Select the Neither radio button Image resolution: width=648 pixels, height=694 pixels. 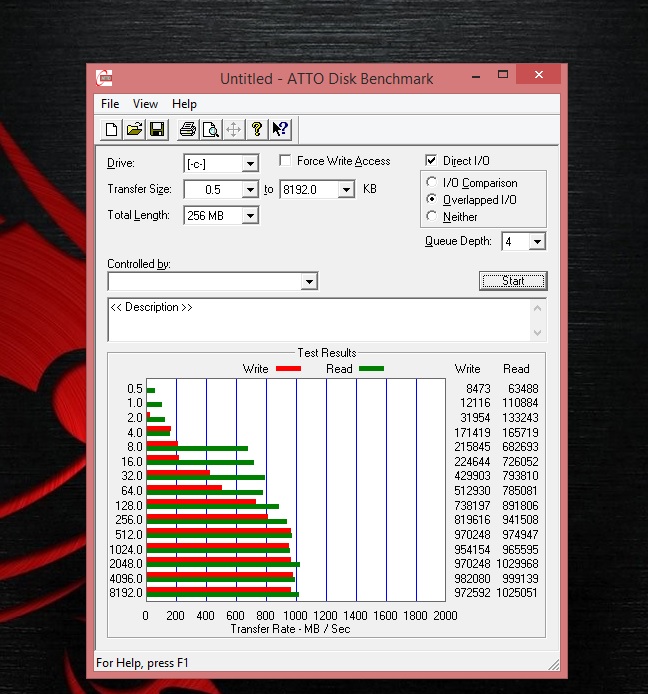coord(432,216)
